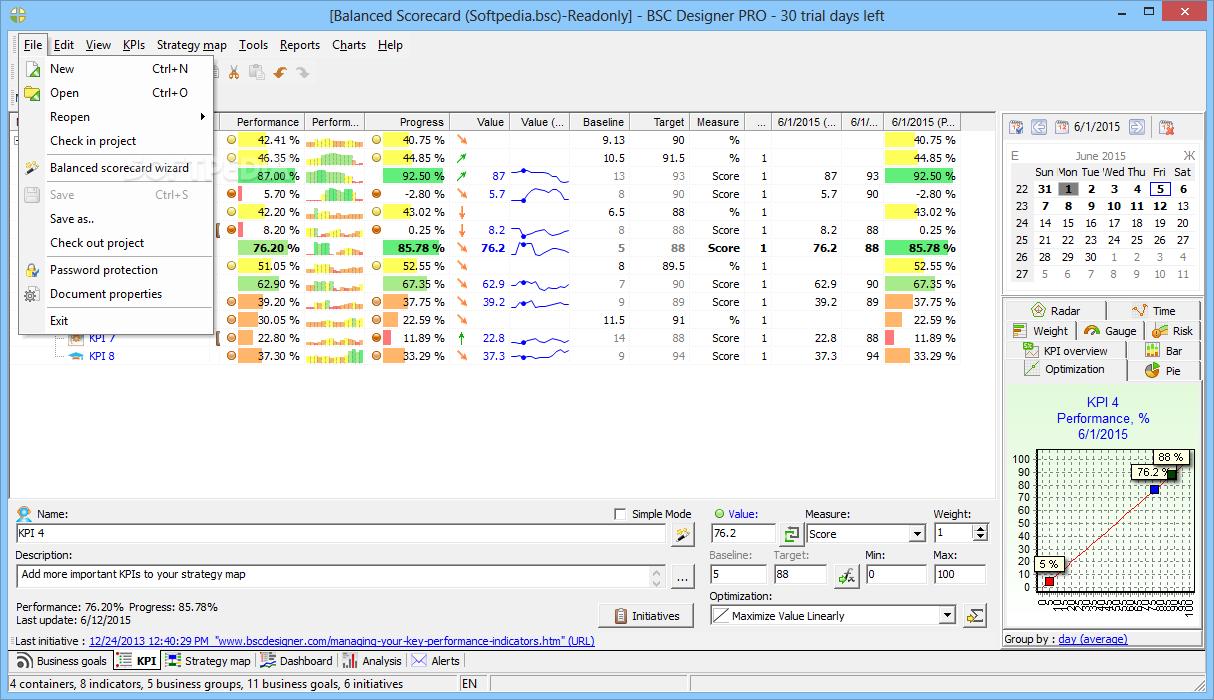Choose Check in project from menu
This screenshot has width=1214, height=700.
tap(118, 141)
